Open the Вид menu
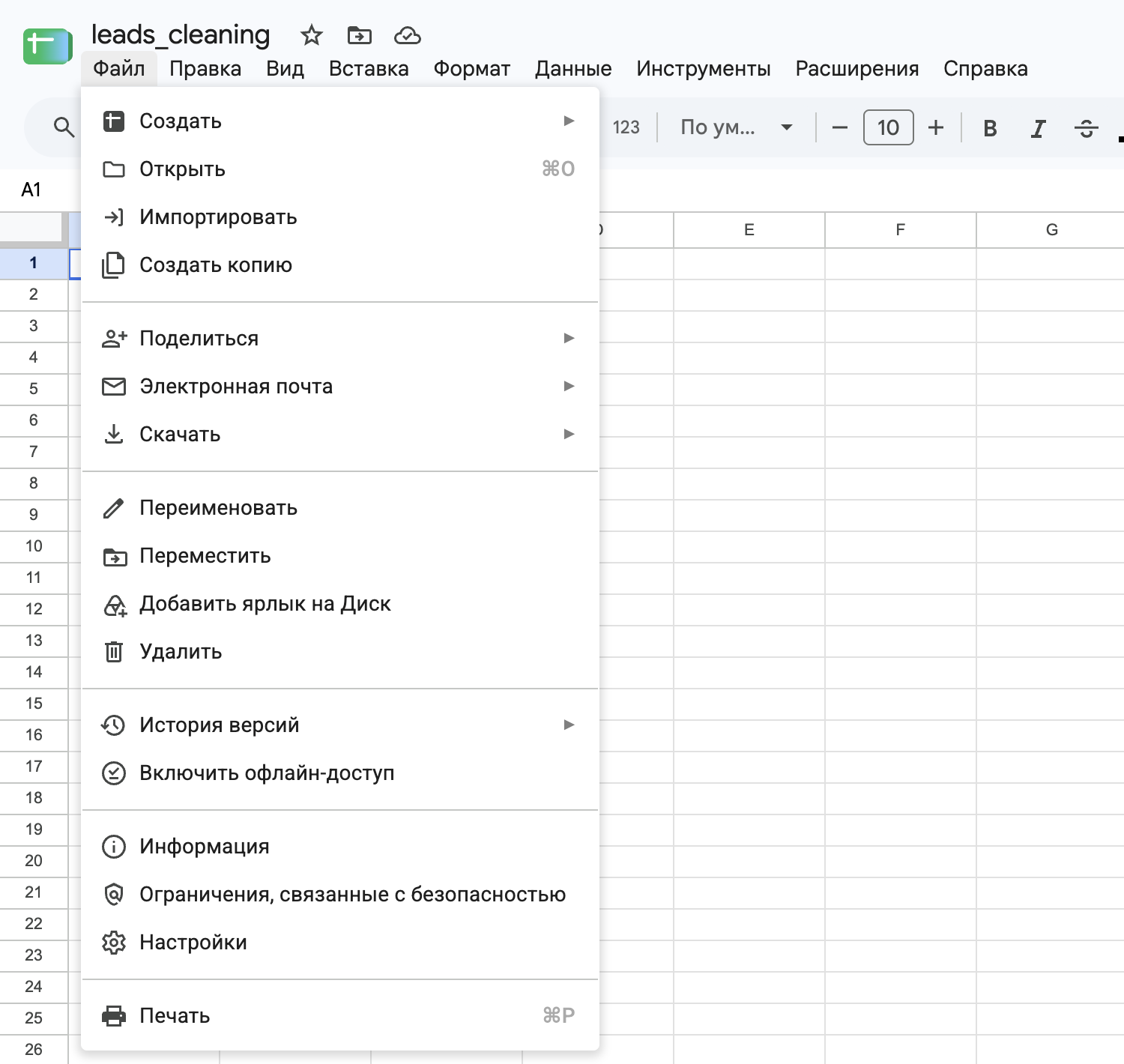The image size is (1124, 1064). pos(285,69)
